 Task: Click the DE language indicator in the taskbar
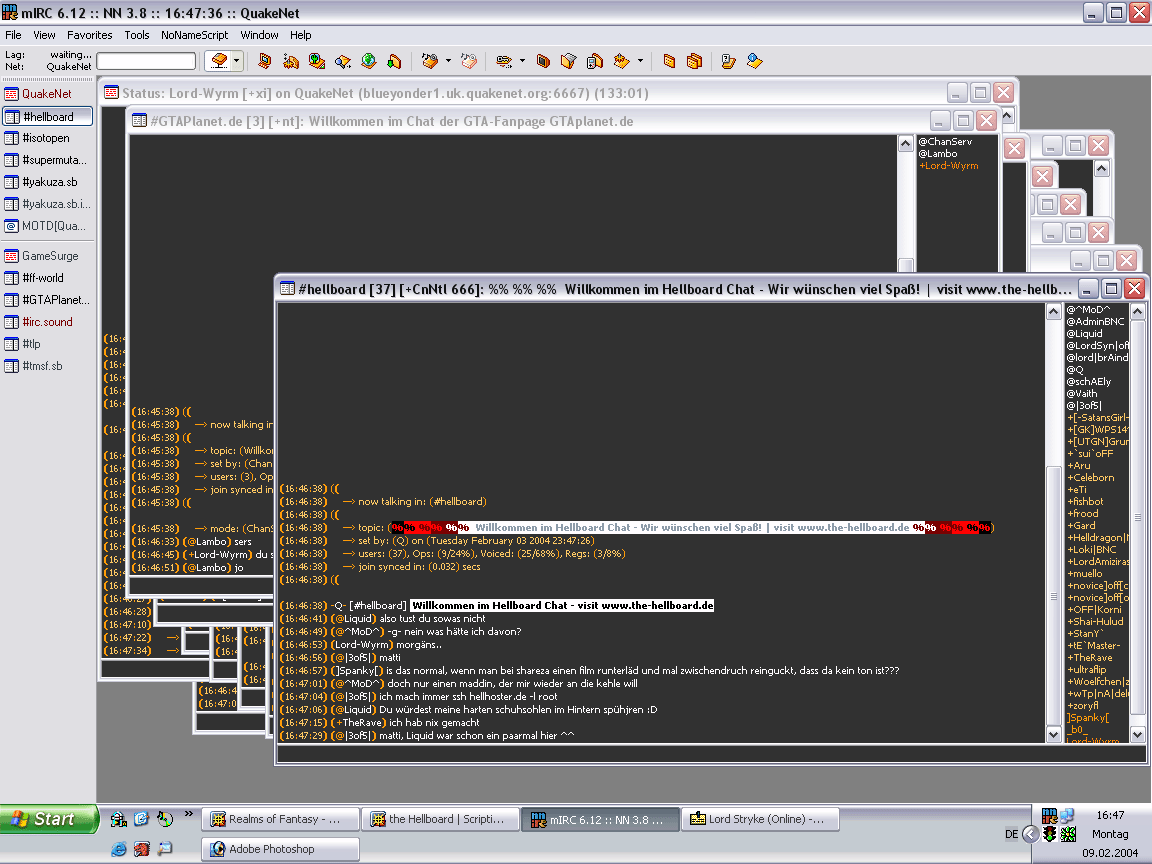(x=1011, y=834)
